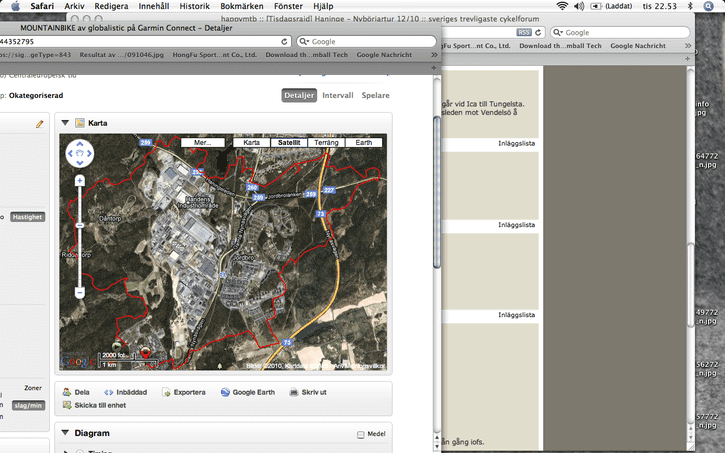Toggle the Medel checkbox in Diagram
The height and width of the screenshot is (453, 725).
click(x=361, y=434)
